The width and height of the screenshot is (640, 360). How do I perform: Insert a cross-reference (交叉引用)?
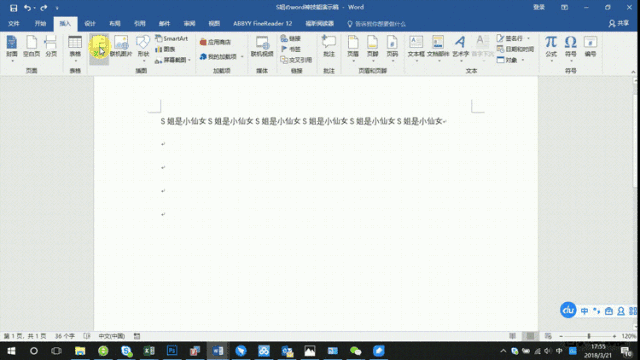[296, 60]
